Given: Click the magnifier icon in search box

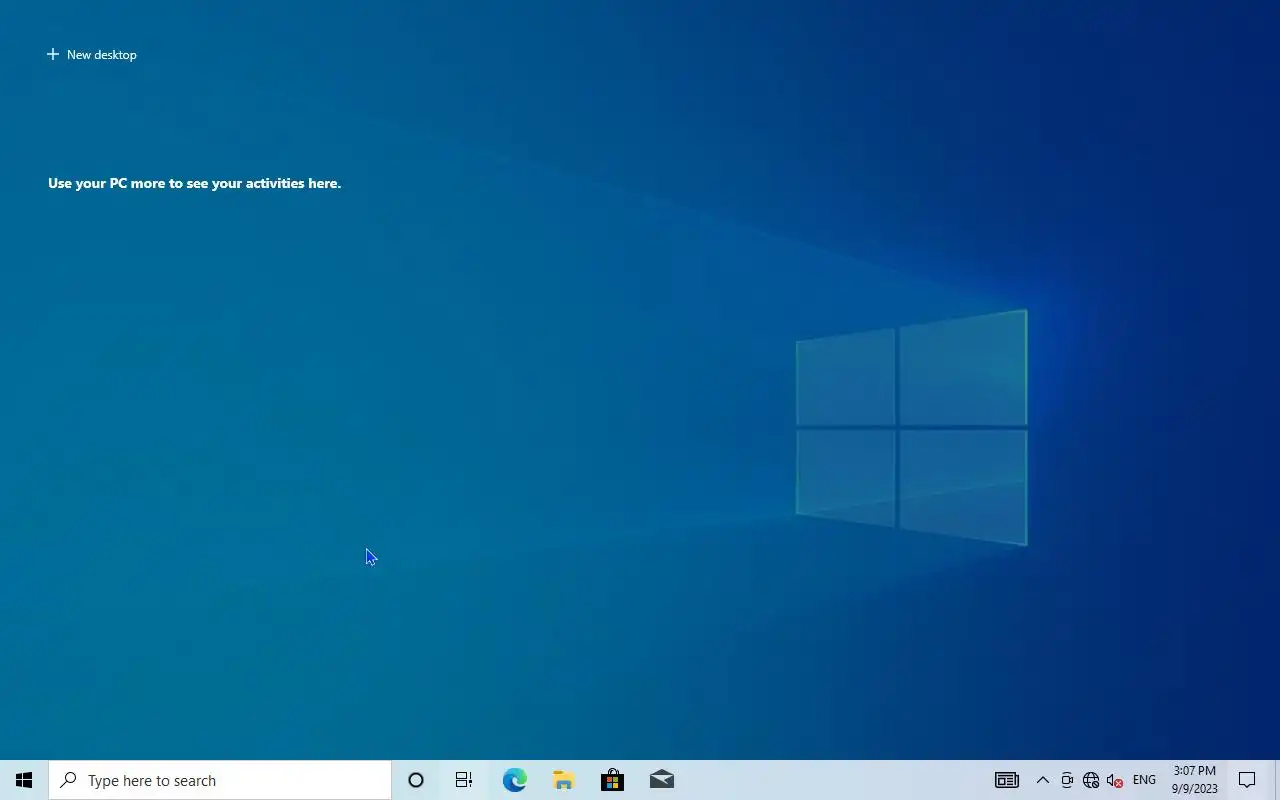Looking at the screenshot, I should pyautogui.click(x=69, y=780).
